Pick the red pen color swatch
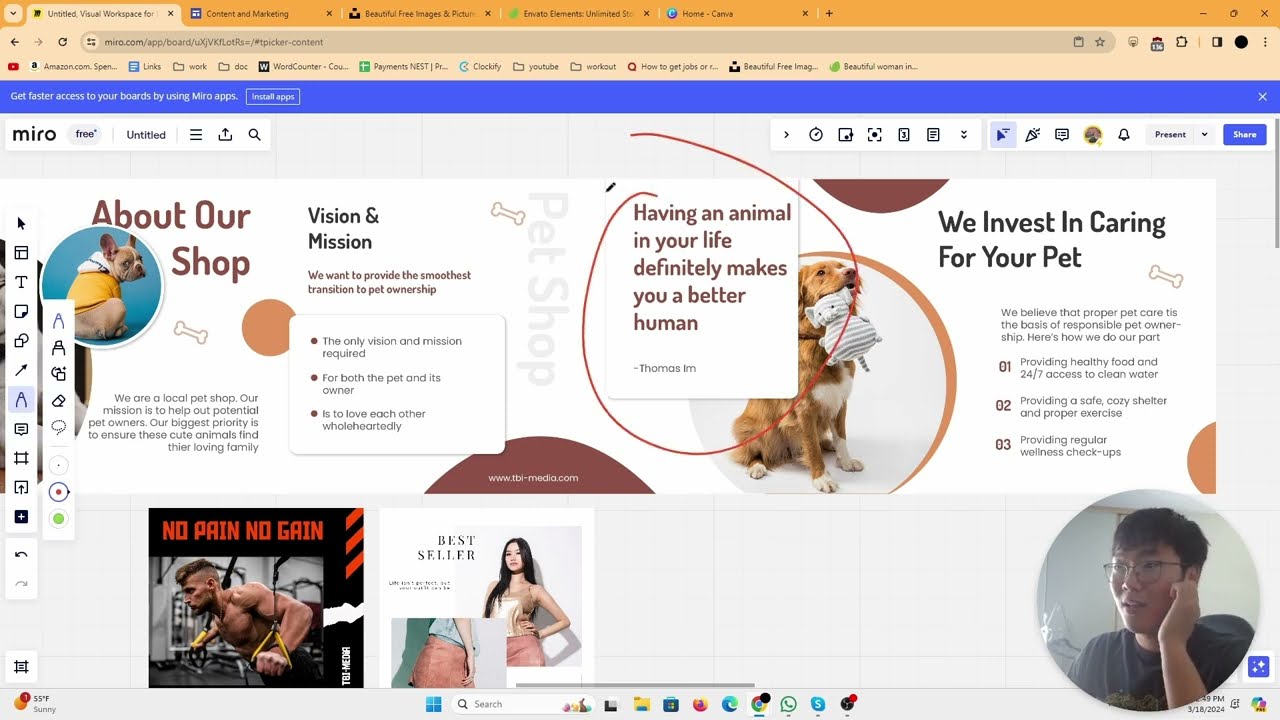The height and width of the screenshot is (720, 1280). point(58,492)
